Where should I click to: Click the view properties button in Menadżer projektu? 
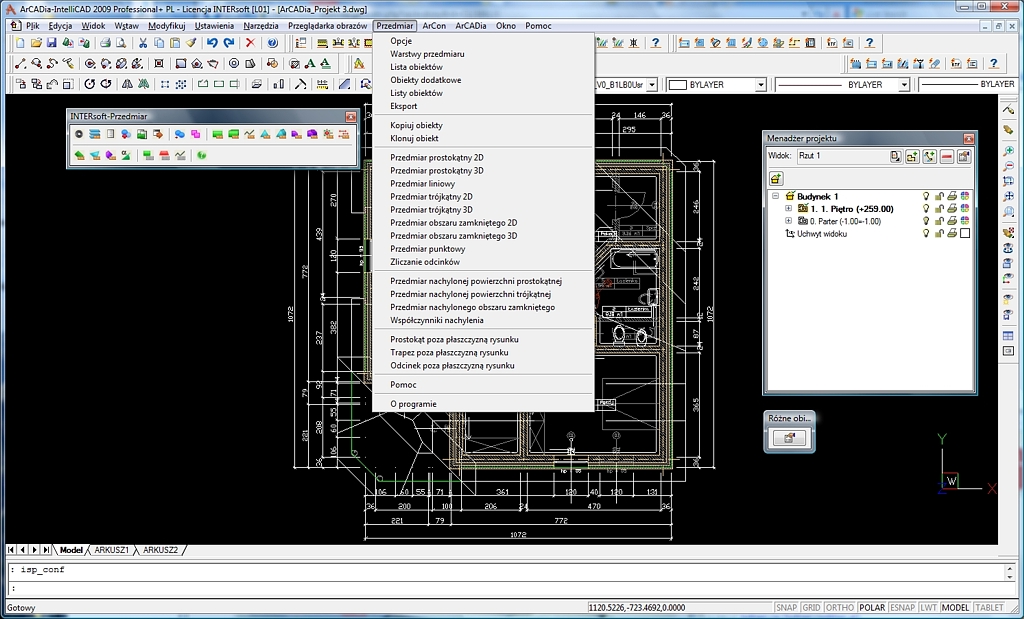point(963,157)
